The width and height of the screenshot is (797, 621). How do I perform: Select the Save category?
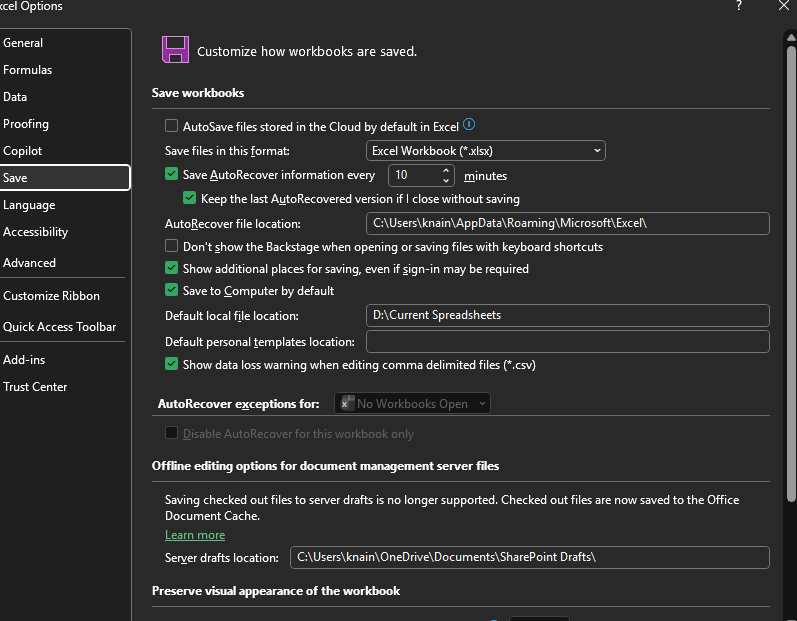(65, 177)
